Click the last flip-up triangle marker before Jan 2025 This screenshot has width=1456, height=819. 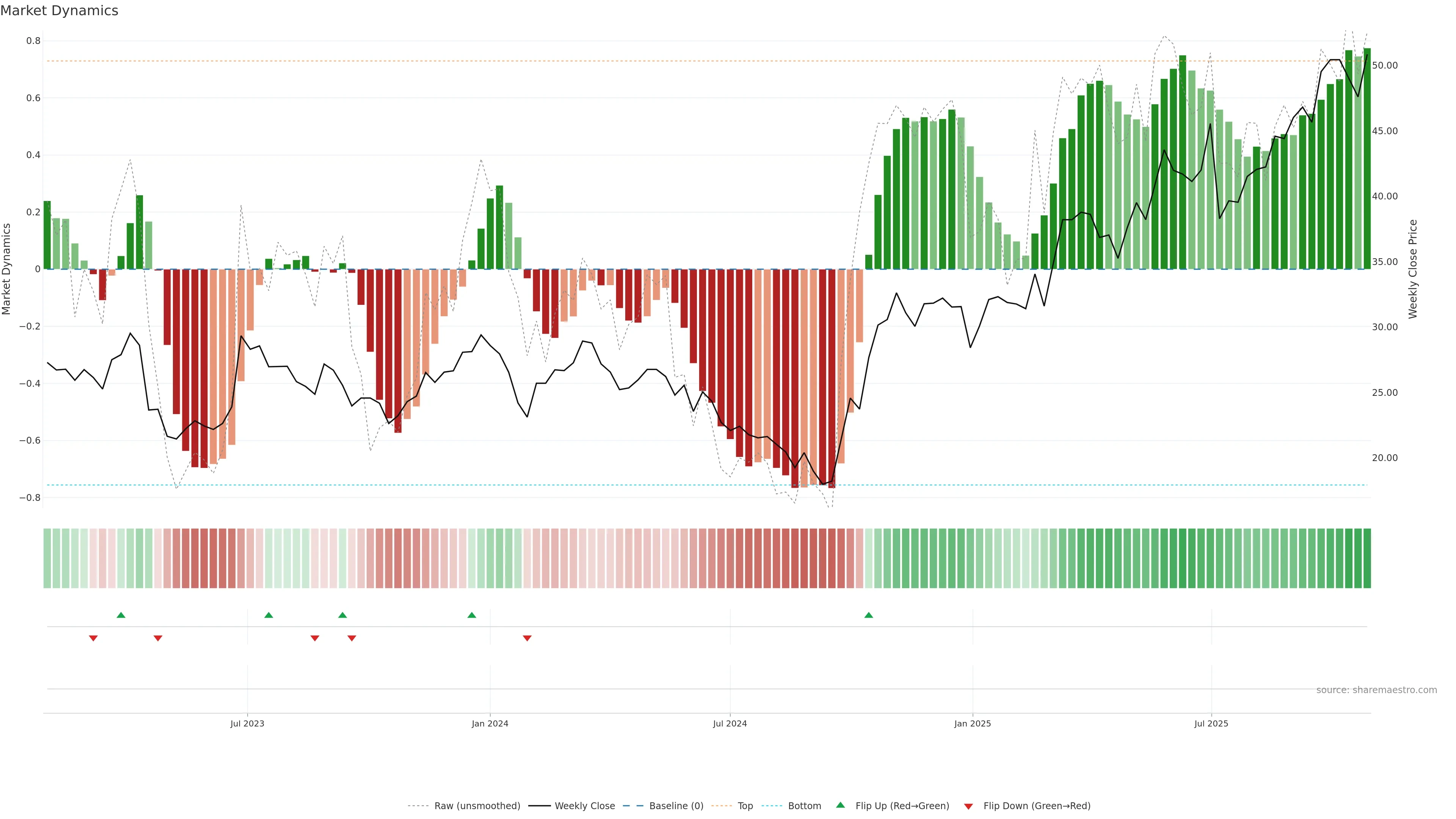pyautogui.click(x=869, y=615)
